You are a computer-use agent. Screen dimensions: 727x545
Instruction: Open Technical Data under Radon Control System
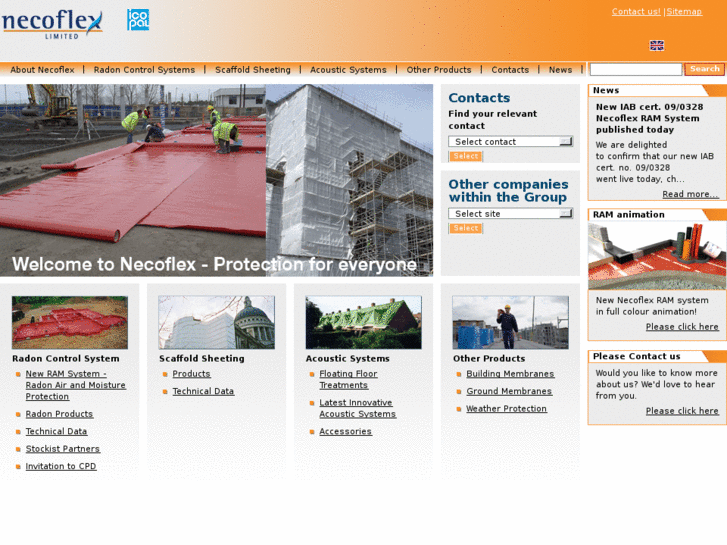(56, 431)
